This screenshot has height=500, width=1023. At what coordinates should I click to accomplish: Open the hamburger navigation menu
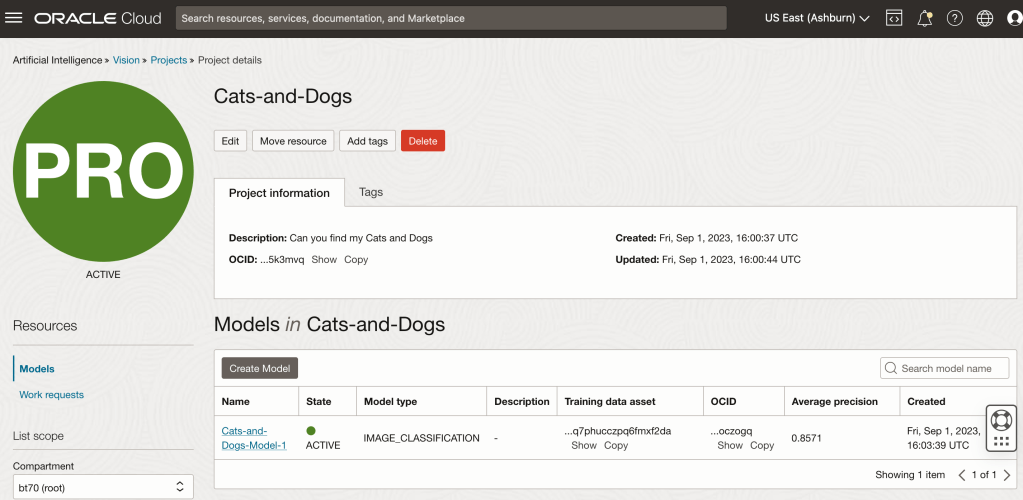[x=14, y=18]
